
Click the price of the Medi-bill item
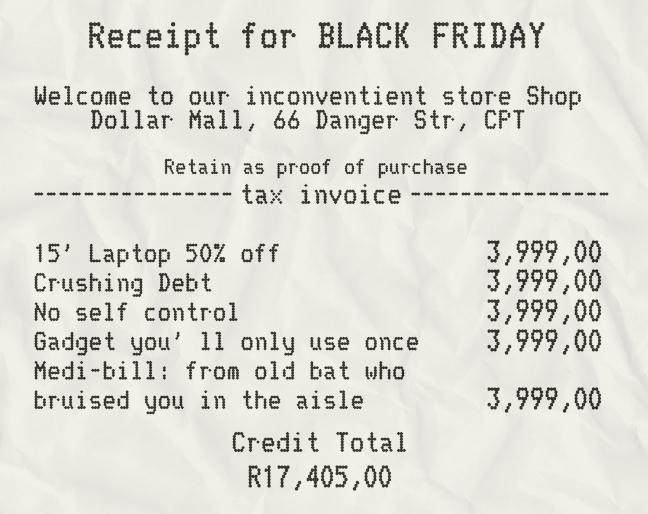544,401
